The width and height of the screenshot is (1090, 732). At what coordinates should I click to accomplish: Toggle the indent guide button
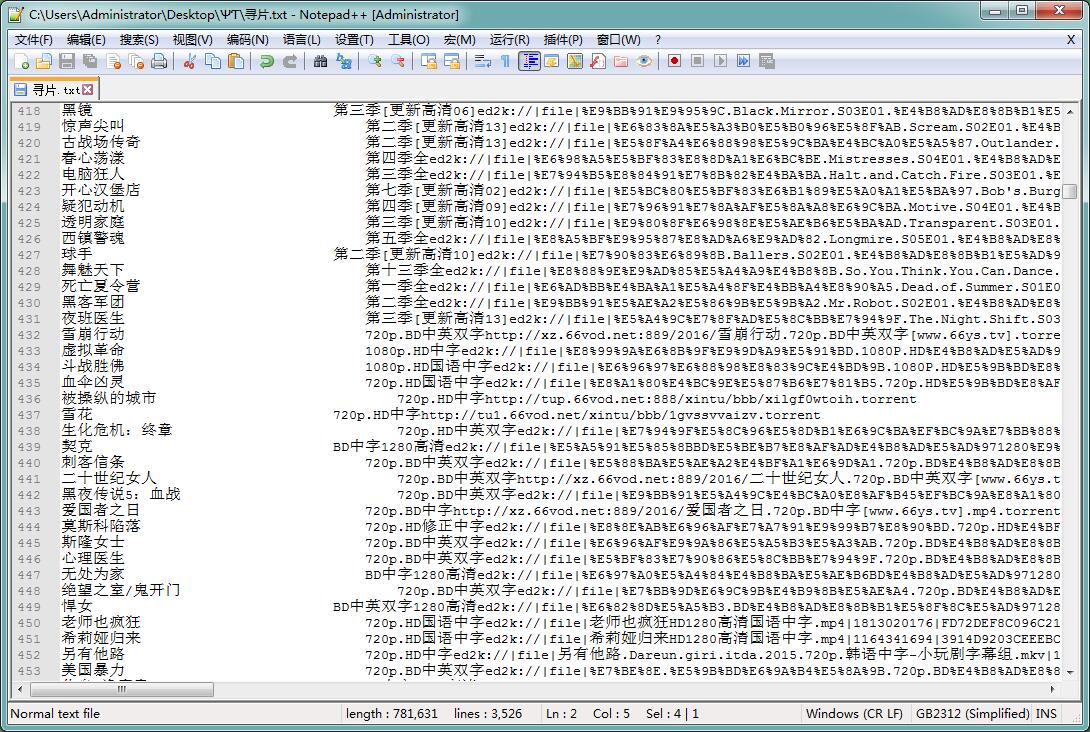528,62
